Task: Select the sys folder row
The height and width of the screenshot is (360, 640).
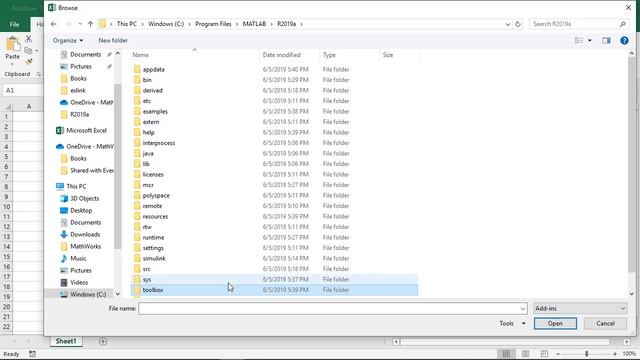Action: [x=274, y=280]
